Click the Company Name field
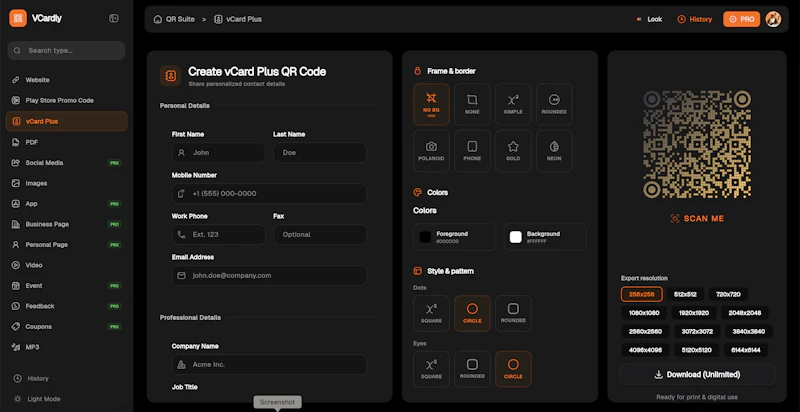This screenshot has width=800, height=412. [269, 365]
